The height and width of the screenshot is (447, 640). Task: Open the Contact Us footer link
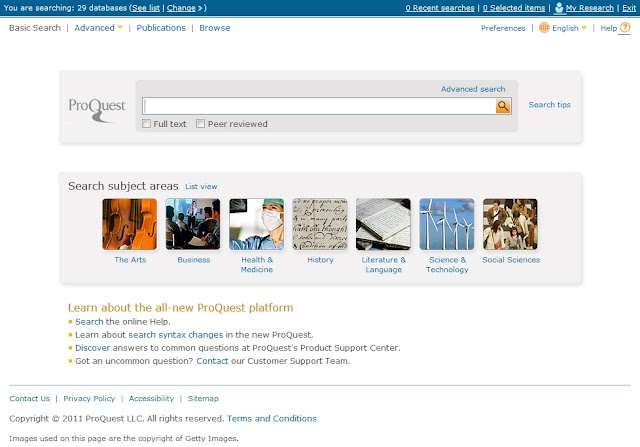point(29,398)
